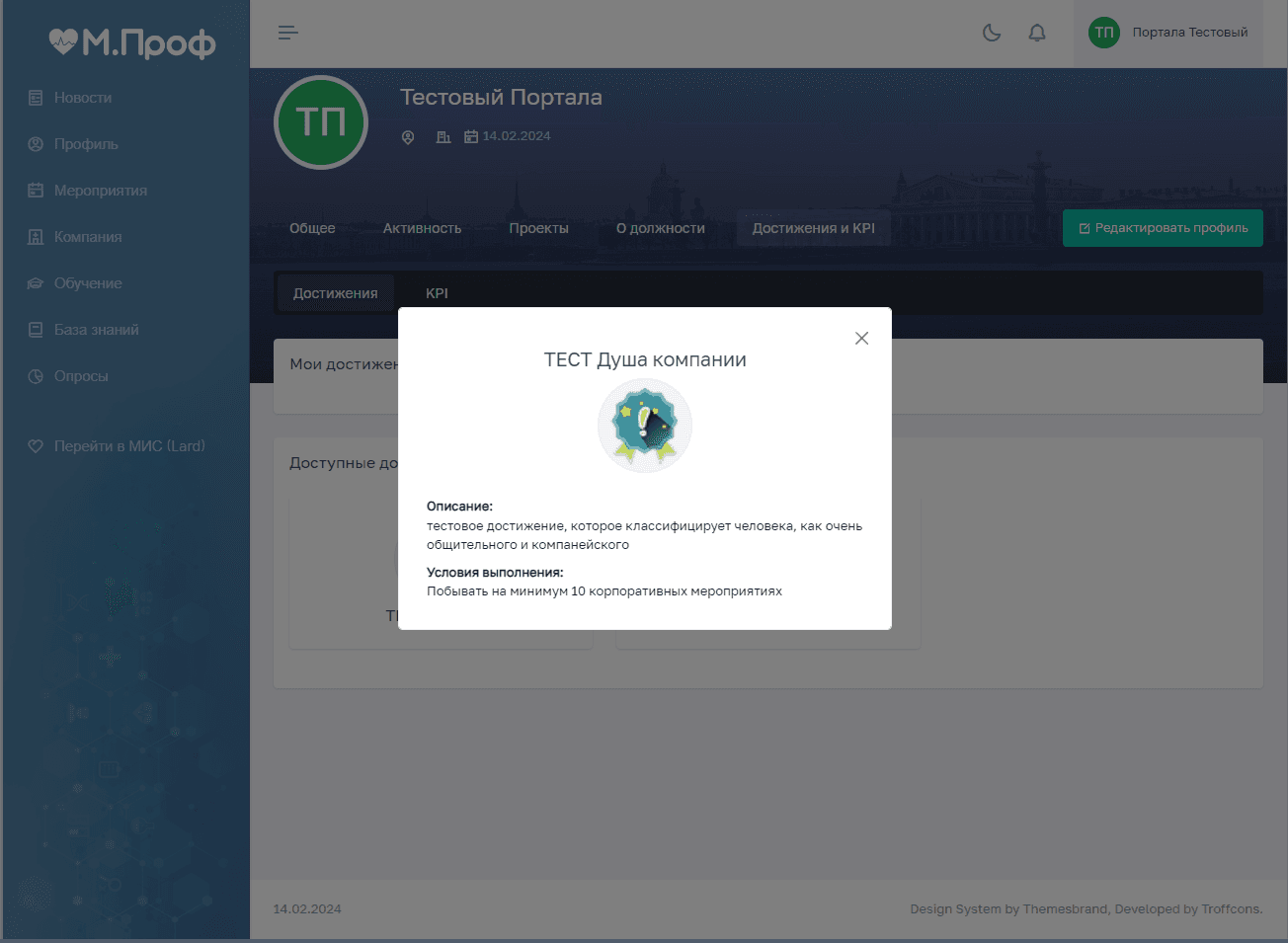
Task: Open the Портала Тестовый user menu
Action: tap(1168, 33)
